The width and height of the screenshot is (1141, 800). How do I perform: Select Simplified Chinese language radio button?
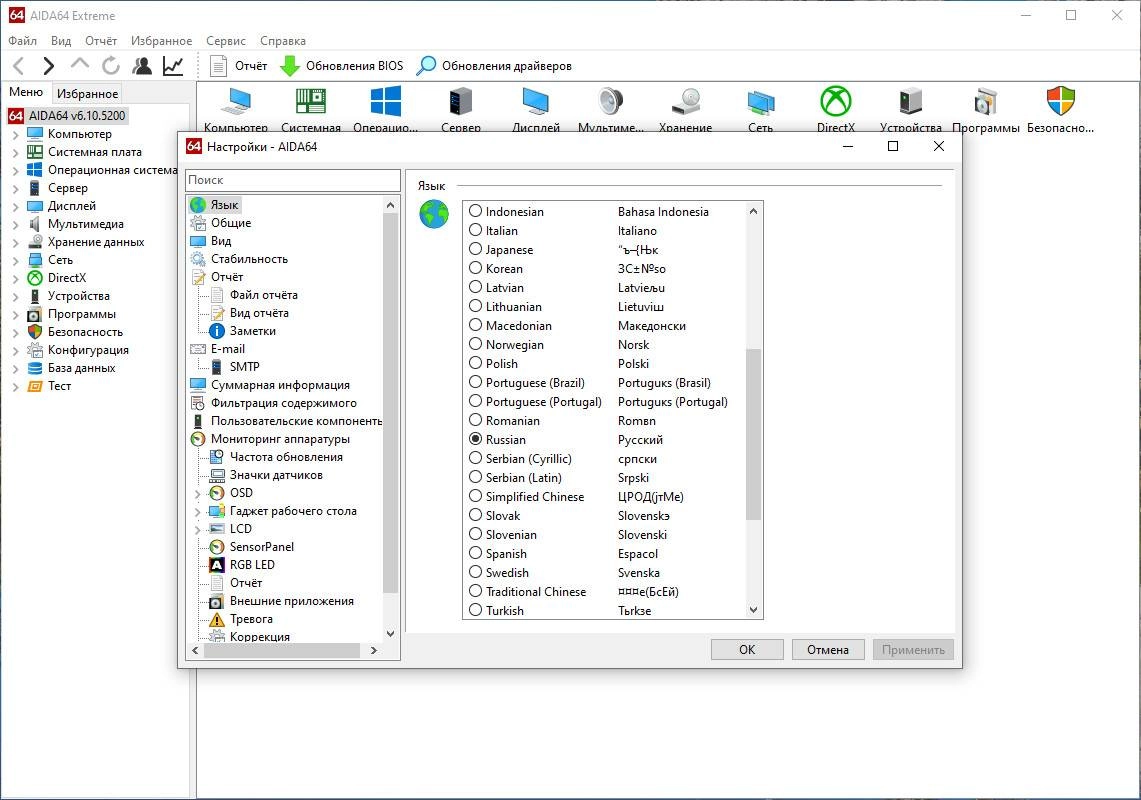pos(475,496)
